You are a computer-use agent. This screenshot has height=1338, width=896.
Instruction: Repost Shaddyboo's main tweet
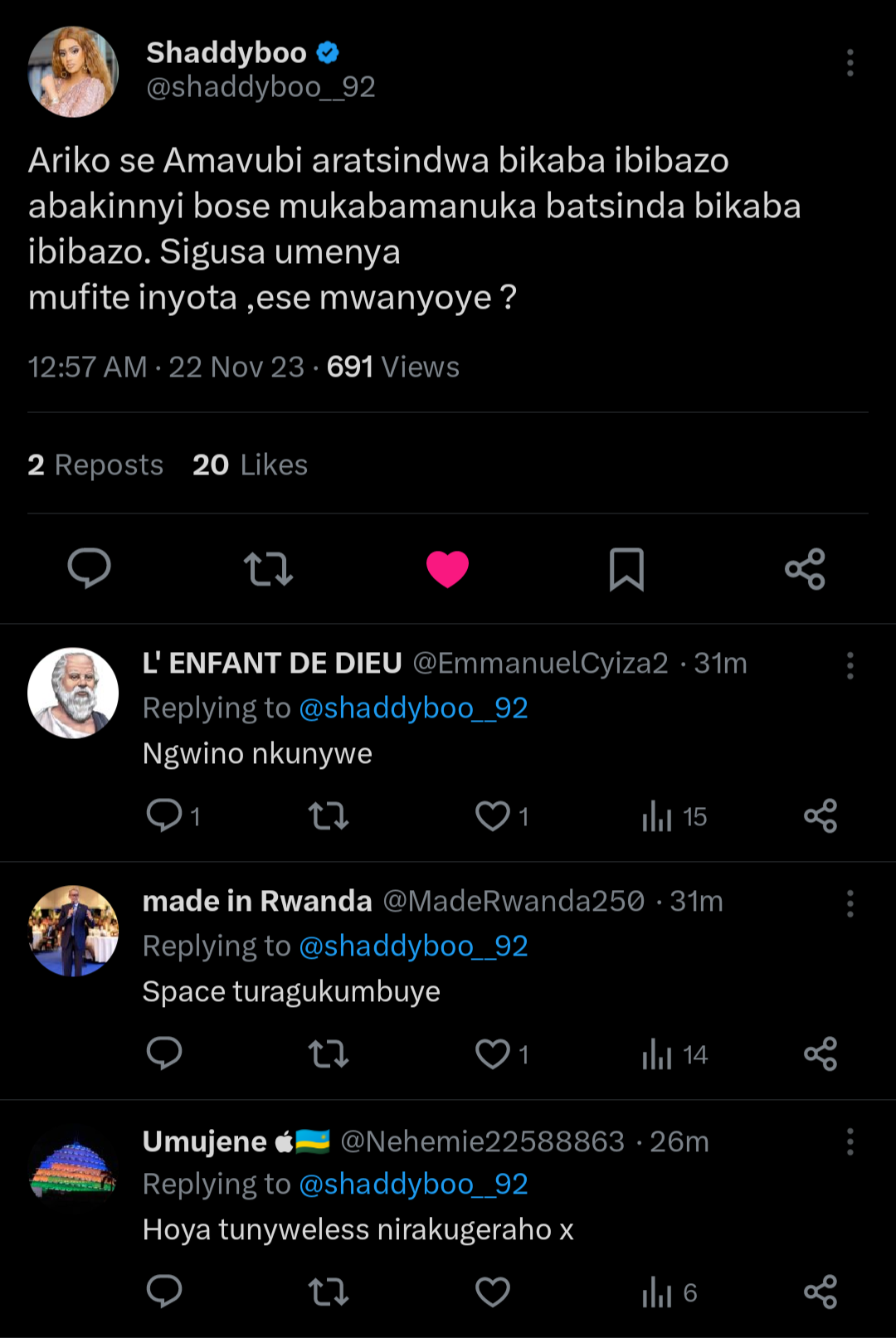[x=268, y=569]
